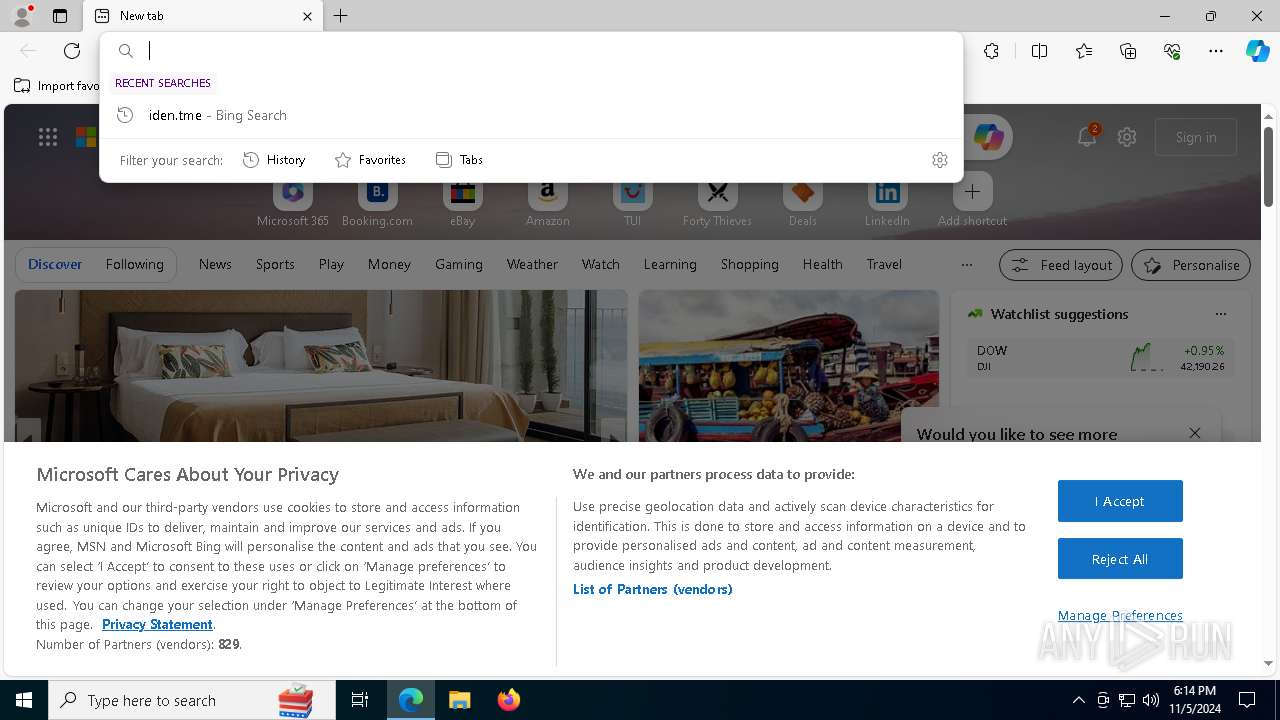Screen dimensions: 1280x720
Task: Refresh the page
Action: tap(72, 51)
